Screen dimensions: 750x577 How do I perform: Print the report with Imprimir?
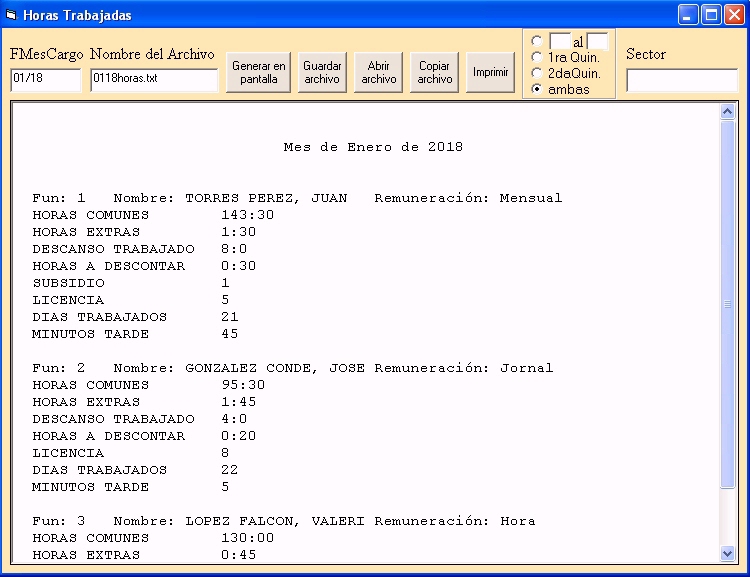tap(490, 73)
